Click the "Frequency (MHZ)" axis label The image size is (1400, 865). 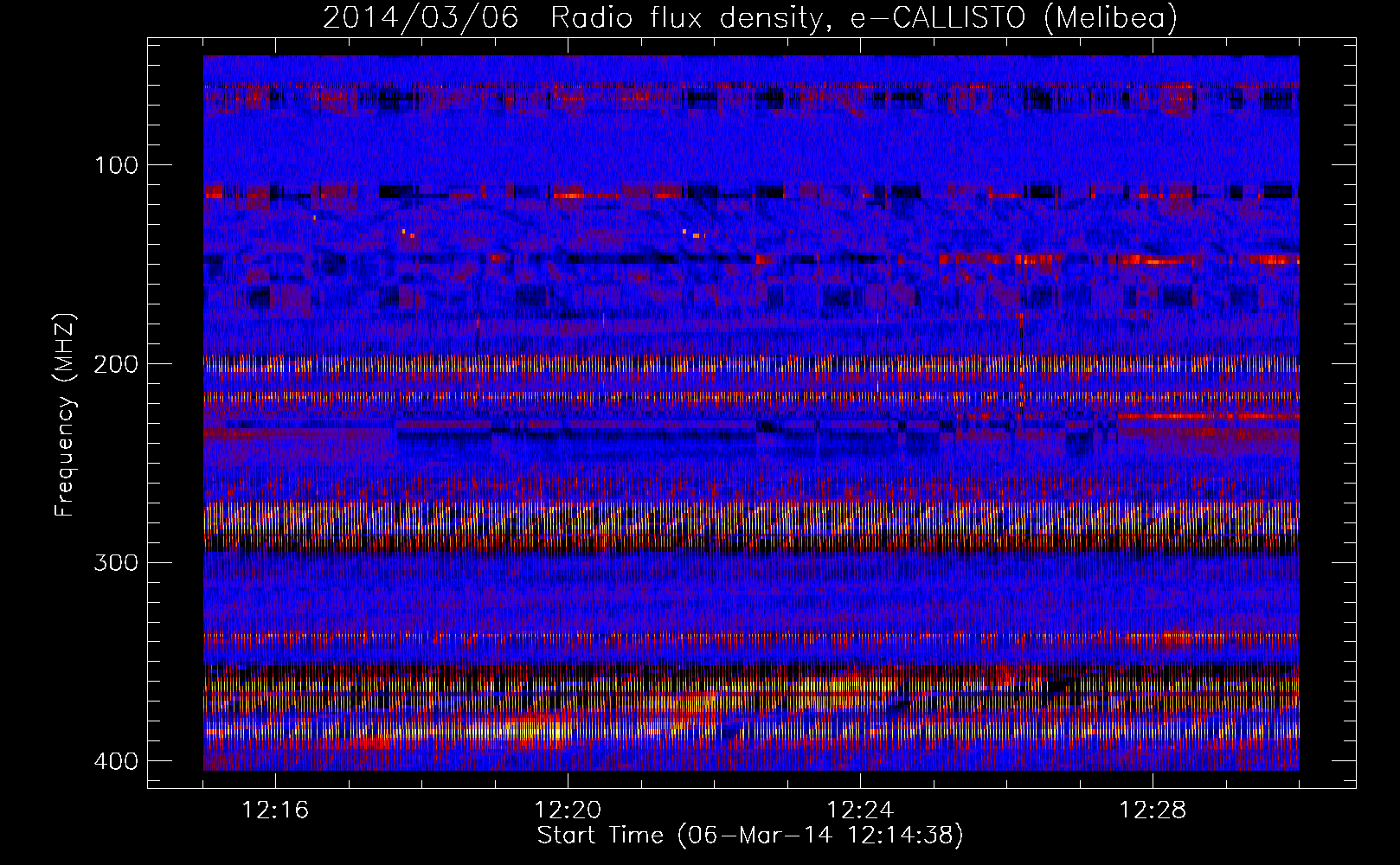click(x=65, y=414)
